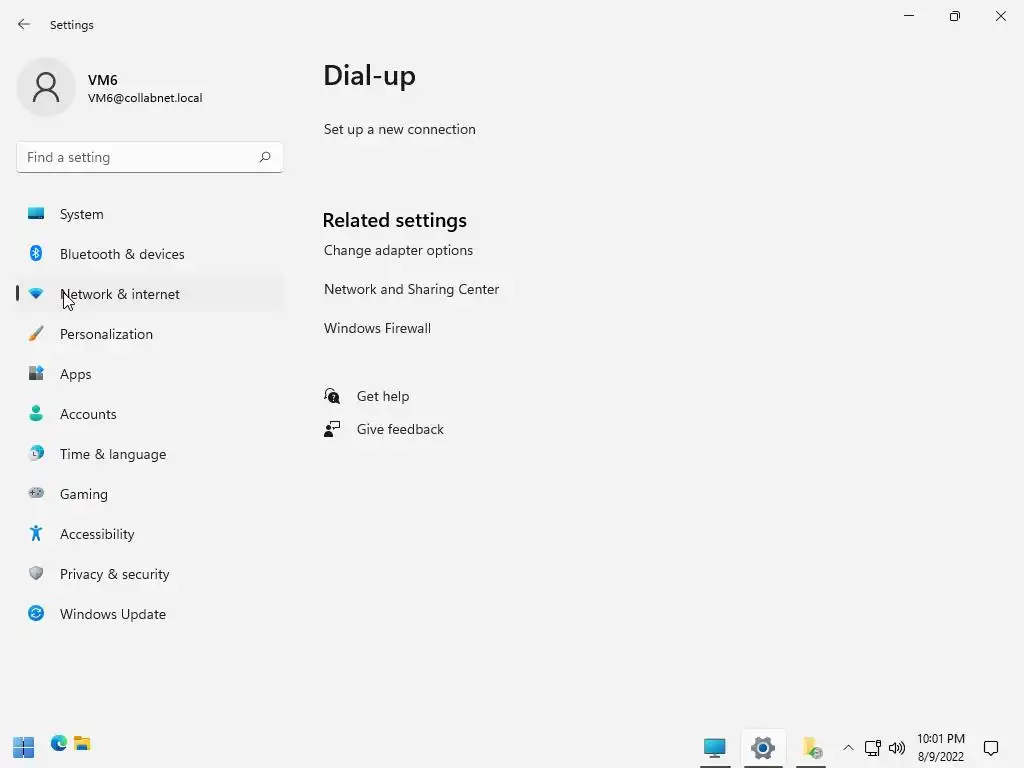Focus the Find a setting box
1024x768 pixels.
coord(150,157)
